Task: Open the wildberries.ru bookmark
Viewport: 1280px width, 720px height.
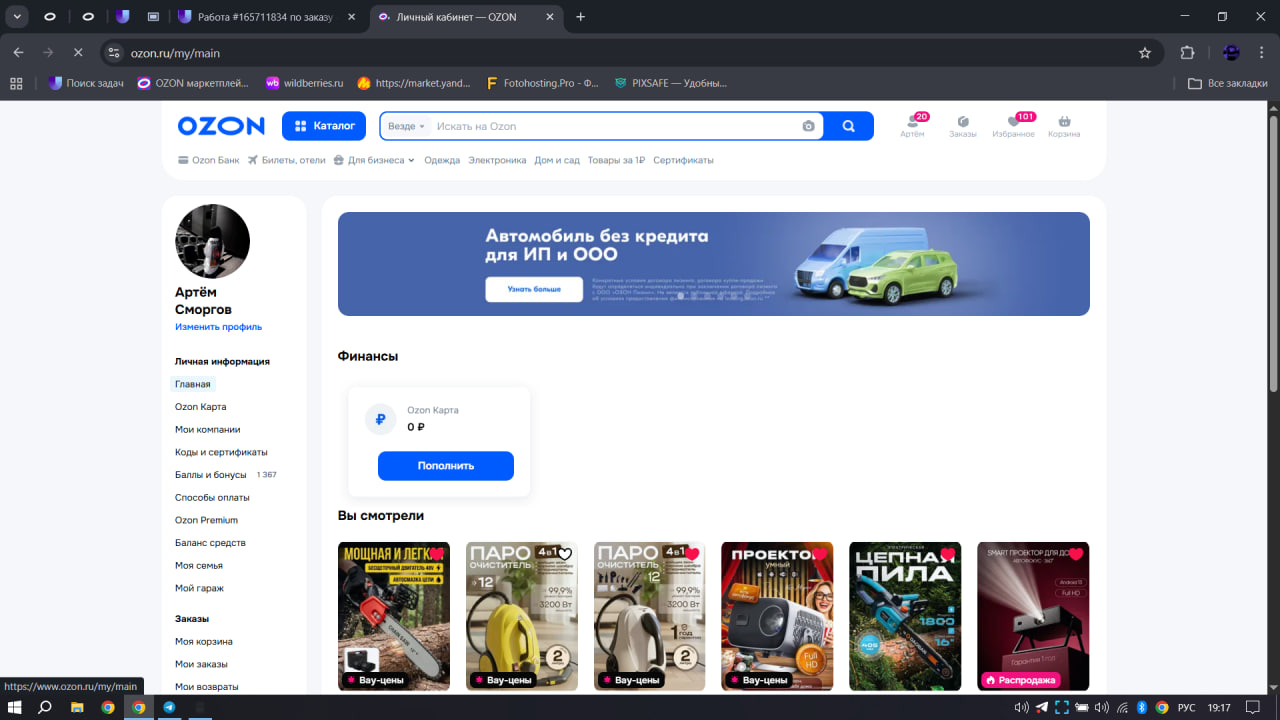Action: pyautogui.click(x=304, y=83)
